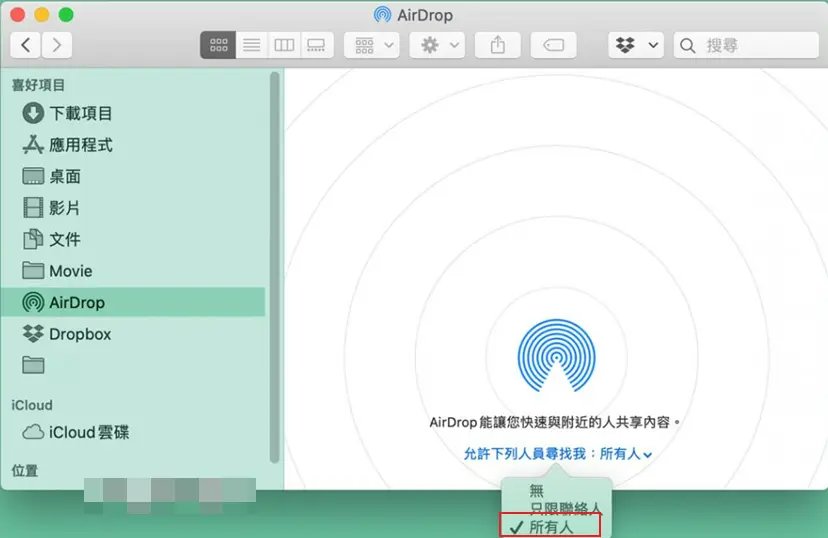This screenshot has width=828, height=538.
Task: Open the gear action menu
Action: click(437, 45)
